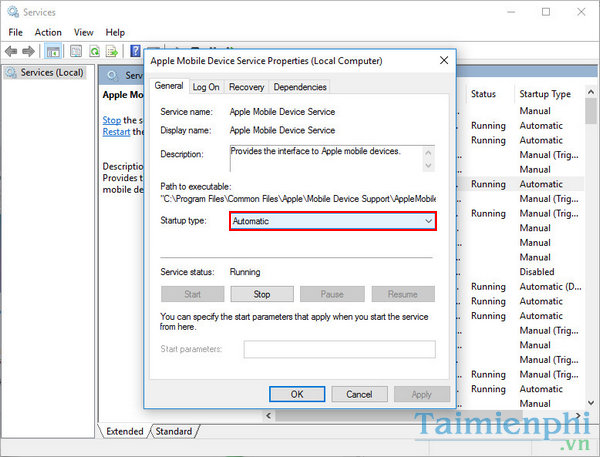Switch to the Recovery tab
Image resolution: width=600 pixels, height=457 pixels.
click(x=246, y=87)
